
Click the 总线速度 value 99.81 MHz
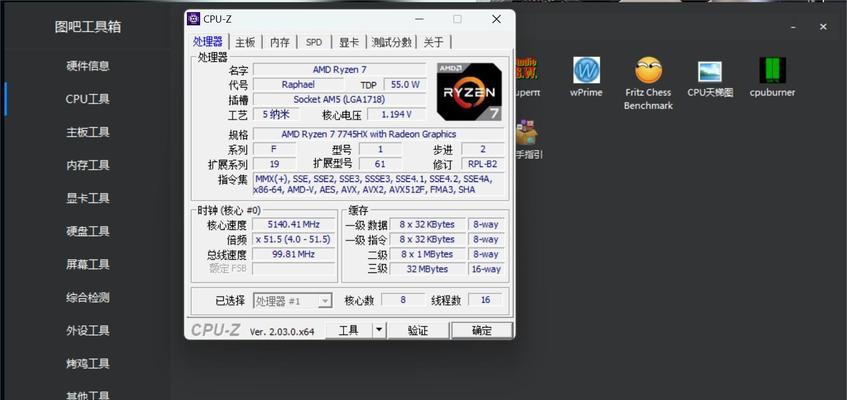[x=294, y=254]
